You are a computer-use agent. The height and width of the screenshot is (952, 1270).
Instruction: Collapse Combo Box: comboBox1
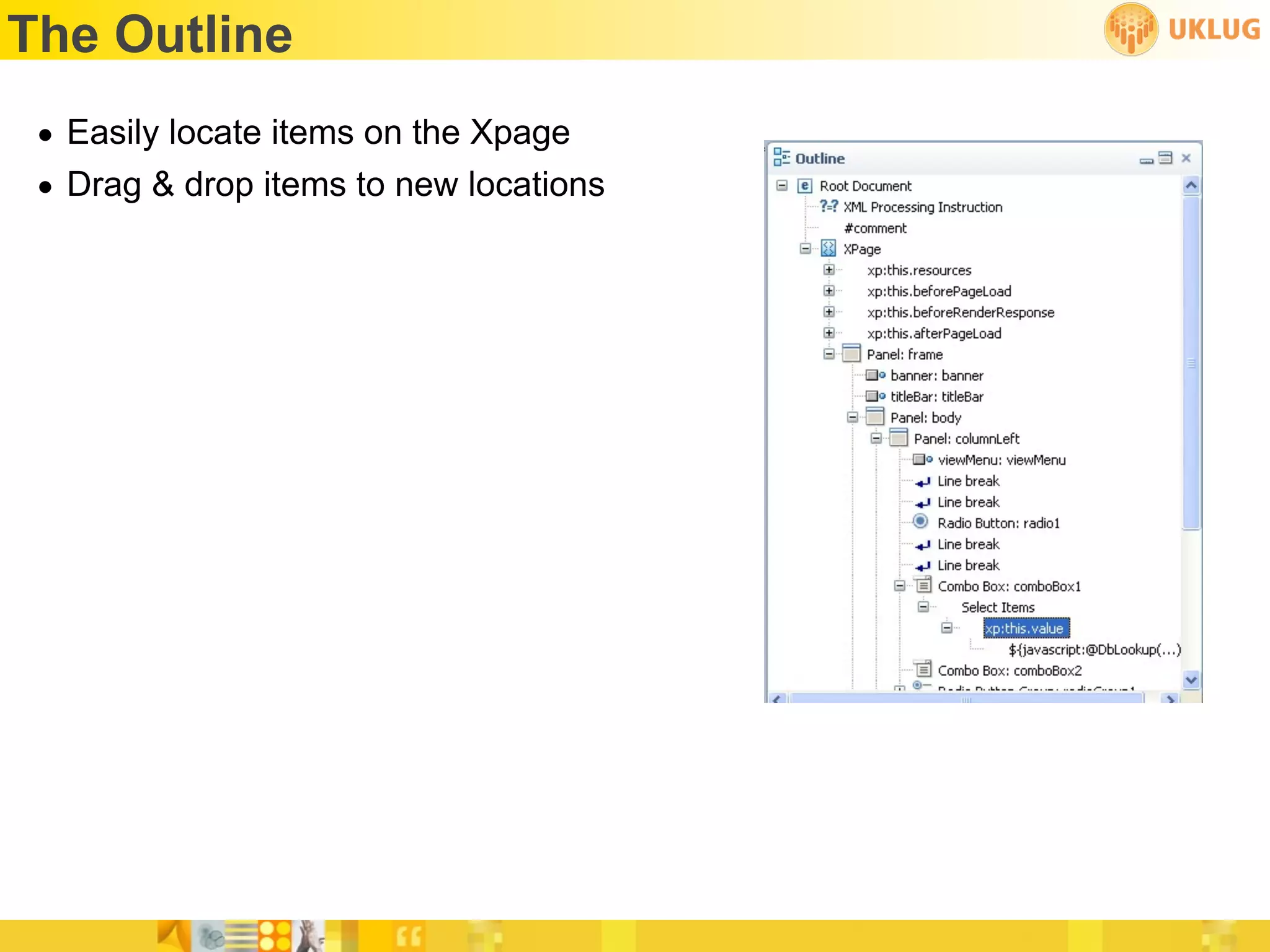point(900,586)
